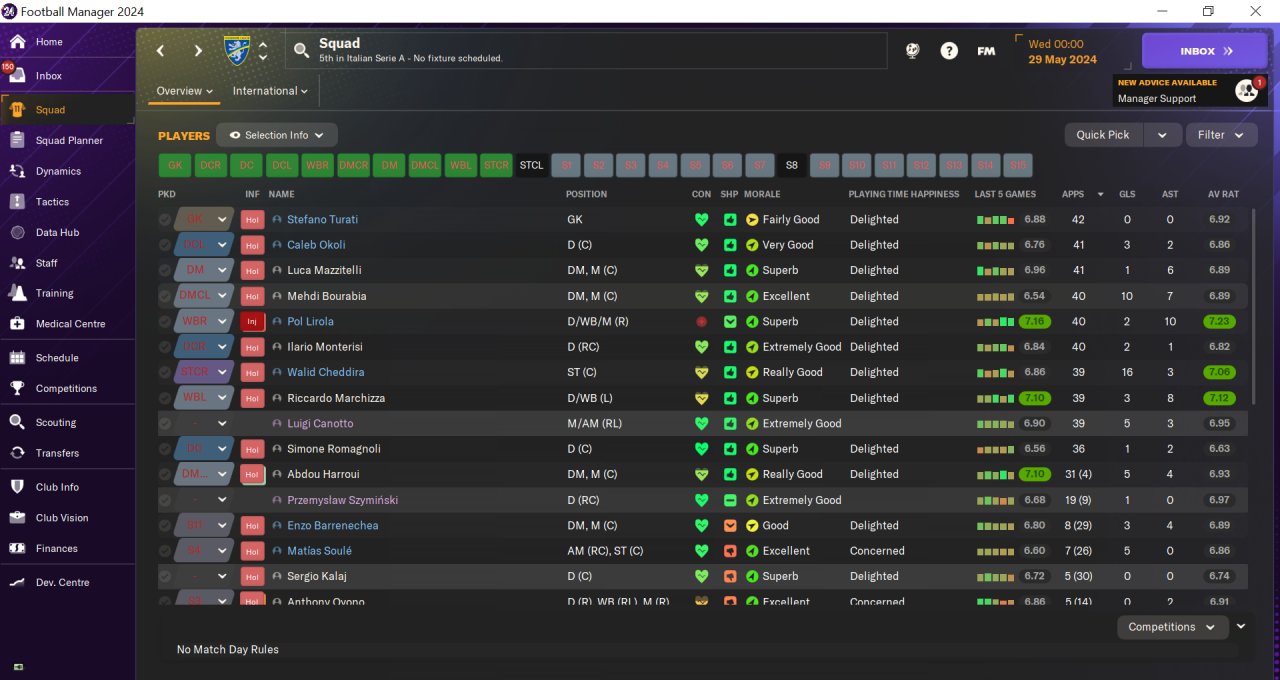The height and width of the screenshot is (680, 1280).
Task: Toggle pick checkbox for Stefano Turati
Action: coord(165,220)
